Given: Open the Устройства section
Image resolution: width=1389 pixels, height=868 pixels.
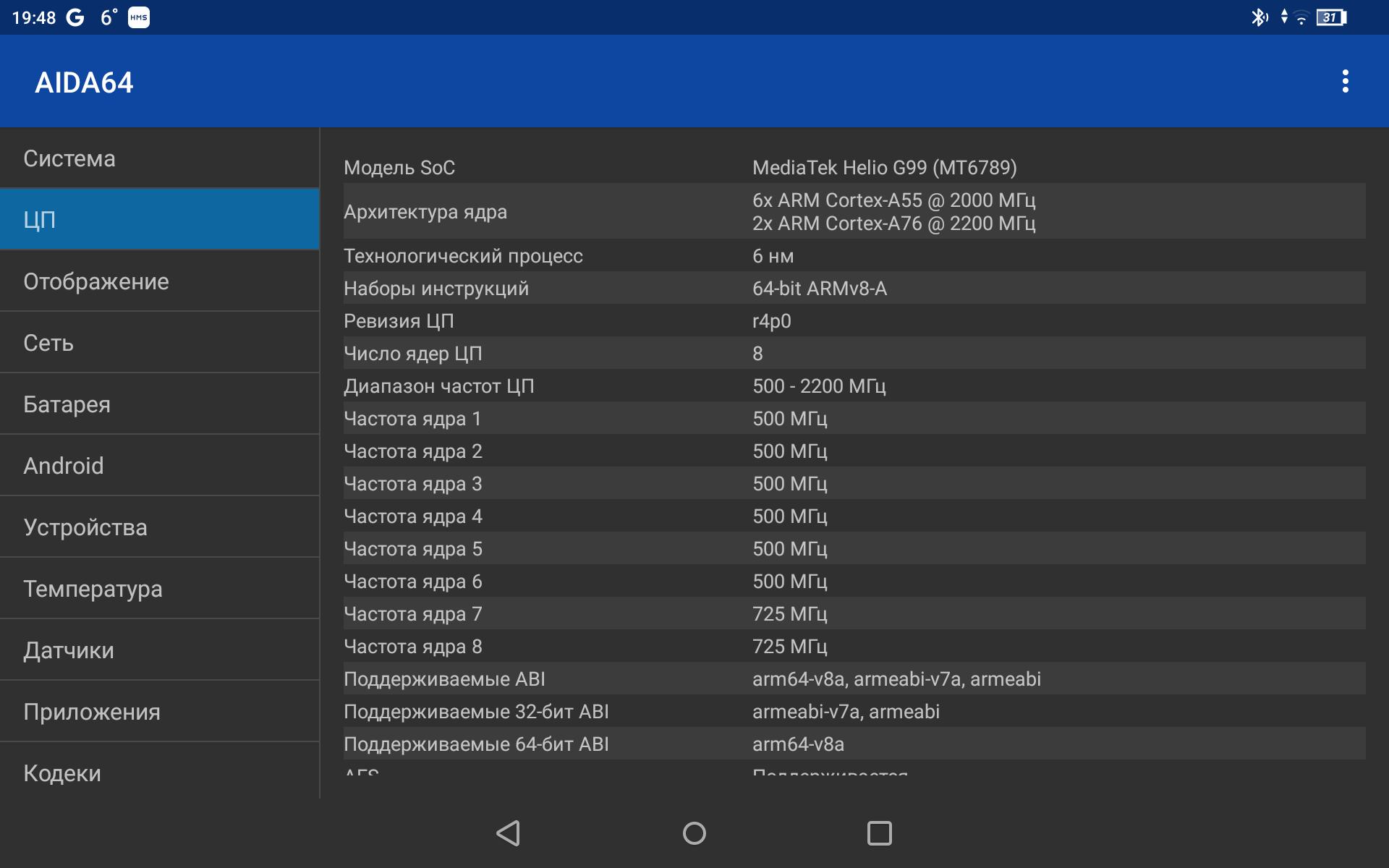Looking at the screenshot, I should coord(159,527).
